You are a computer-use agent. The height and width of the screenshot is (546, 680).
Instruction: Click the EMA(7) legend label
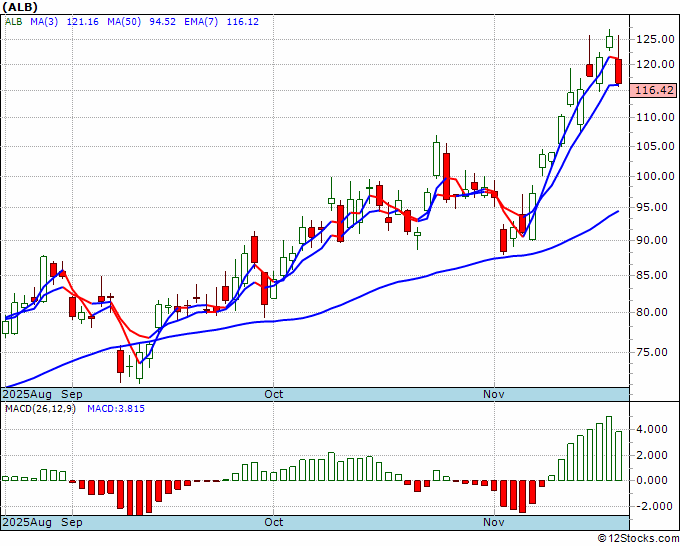click(x=201, y=22)
